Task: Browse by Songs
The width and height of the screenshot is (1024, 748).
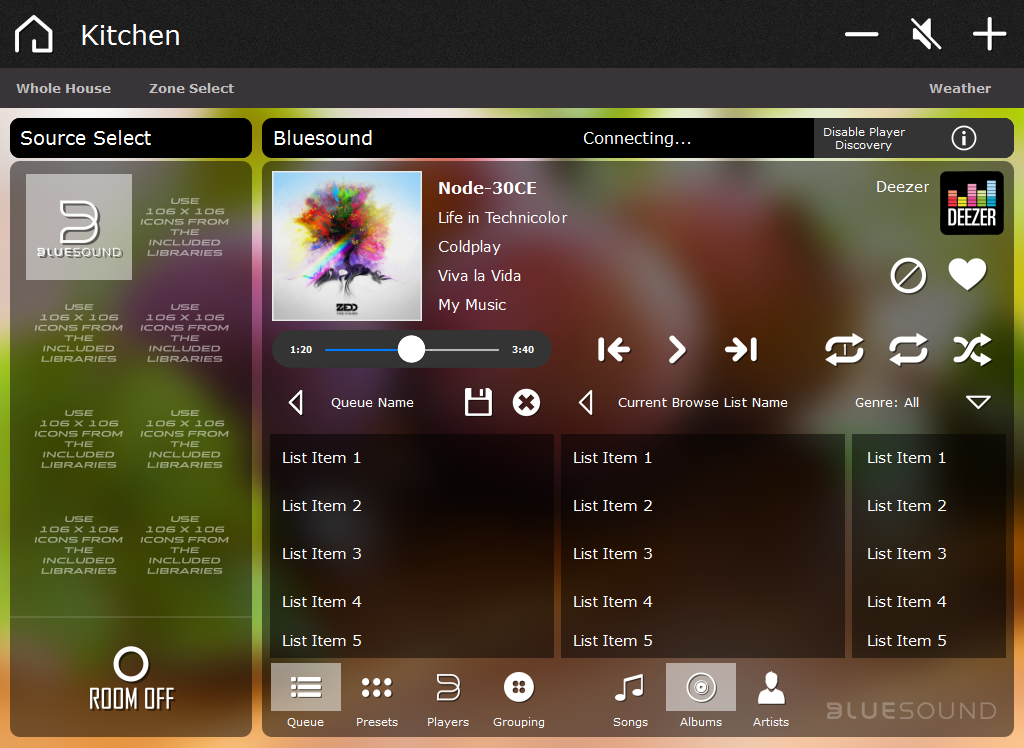Action: (630, 696)
